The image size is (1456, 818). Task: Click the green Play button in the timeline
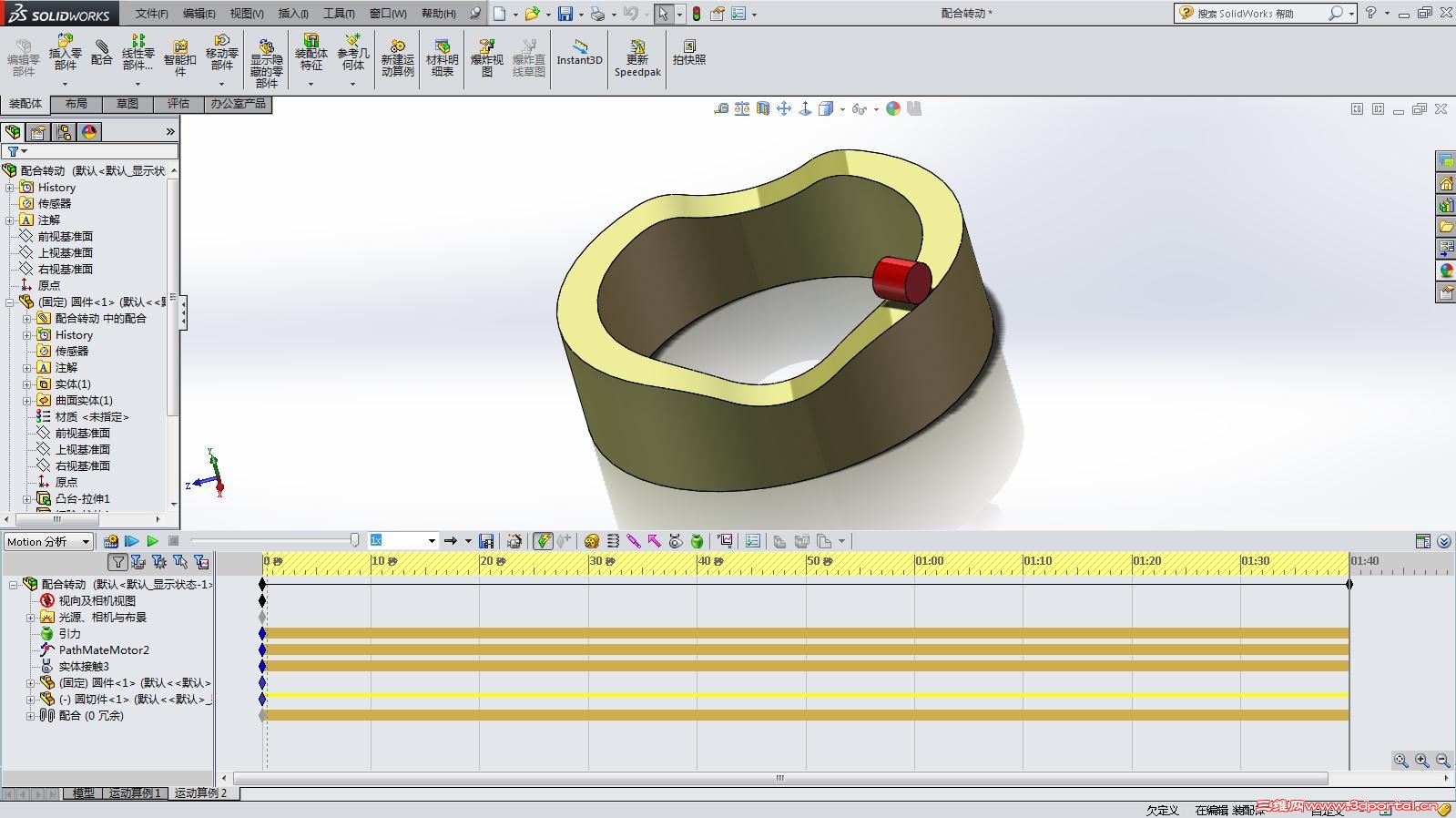pyautogui.click(x=152, y=541)
